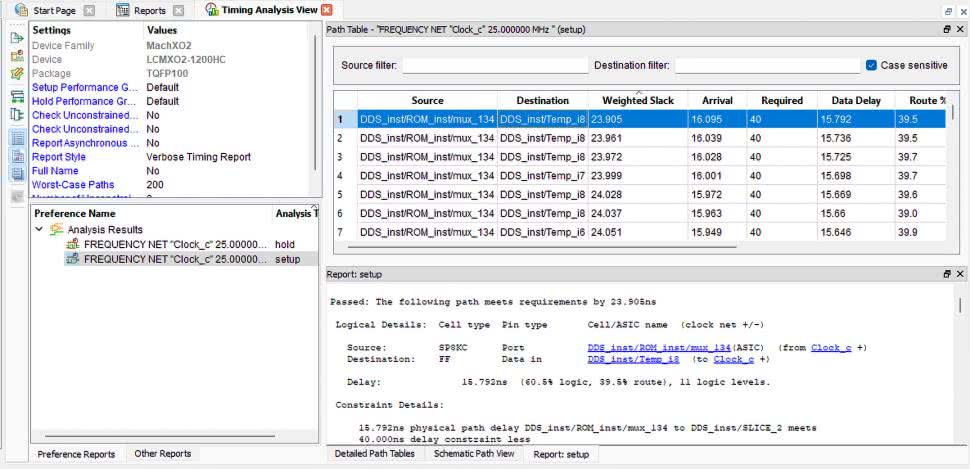The width and height of the screenshot is (970, 469).
Task: Click the topmost highlighted report icon in left toolbar
Action: (17, 138)
